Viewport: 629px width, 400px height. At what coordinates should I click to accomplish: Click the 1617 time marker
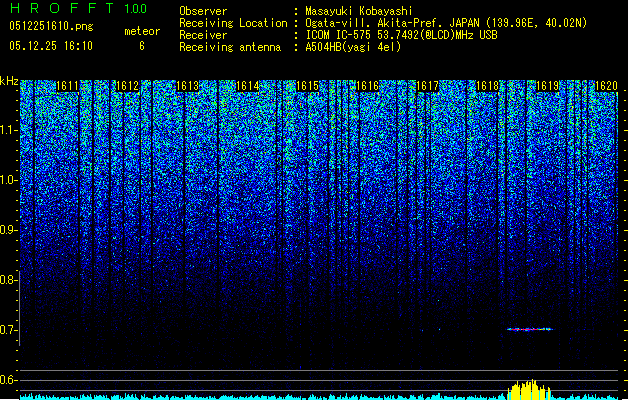(x=427, y=86)
